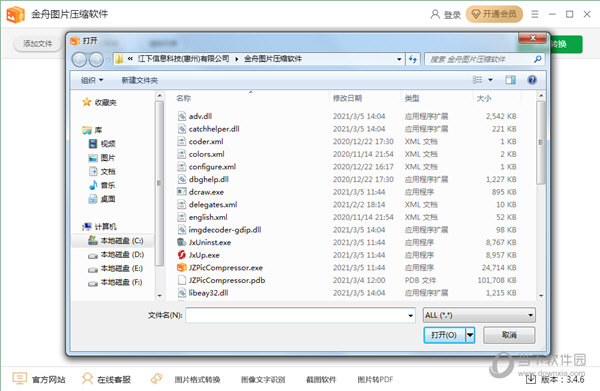Open 视频 library

coord(102,144)
